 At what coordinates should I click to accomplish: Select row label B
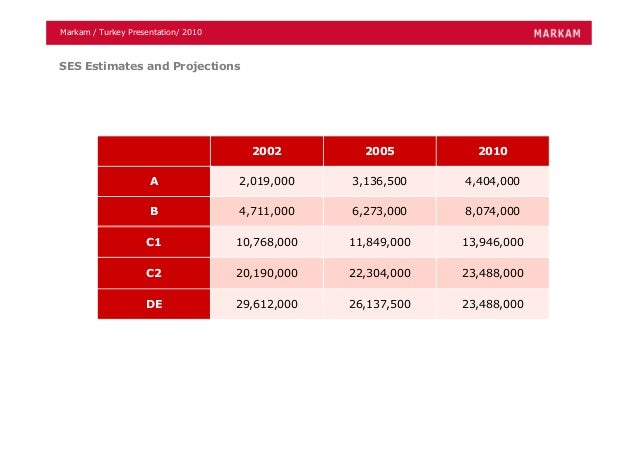click(154, 211)
